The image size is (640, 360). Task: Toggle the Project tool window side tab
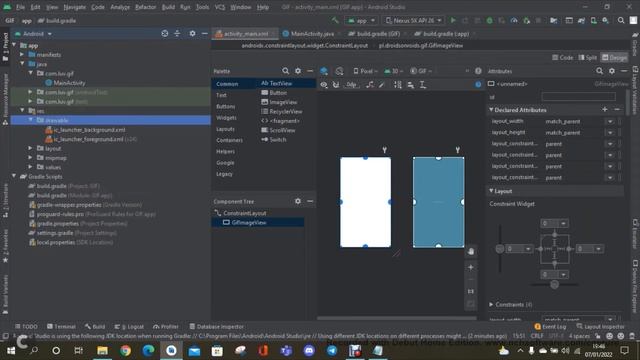[x=5, y=47]
